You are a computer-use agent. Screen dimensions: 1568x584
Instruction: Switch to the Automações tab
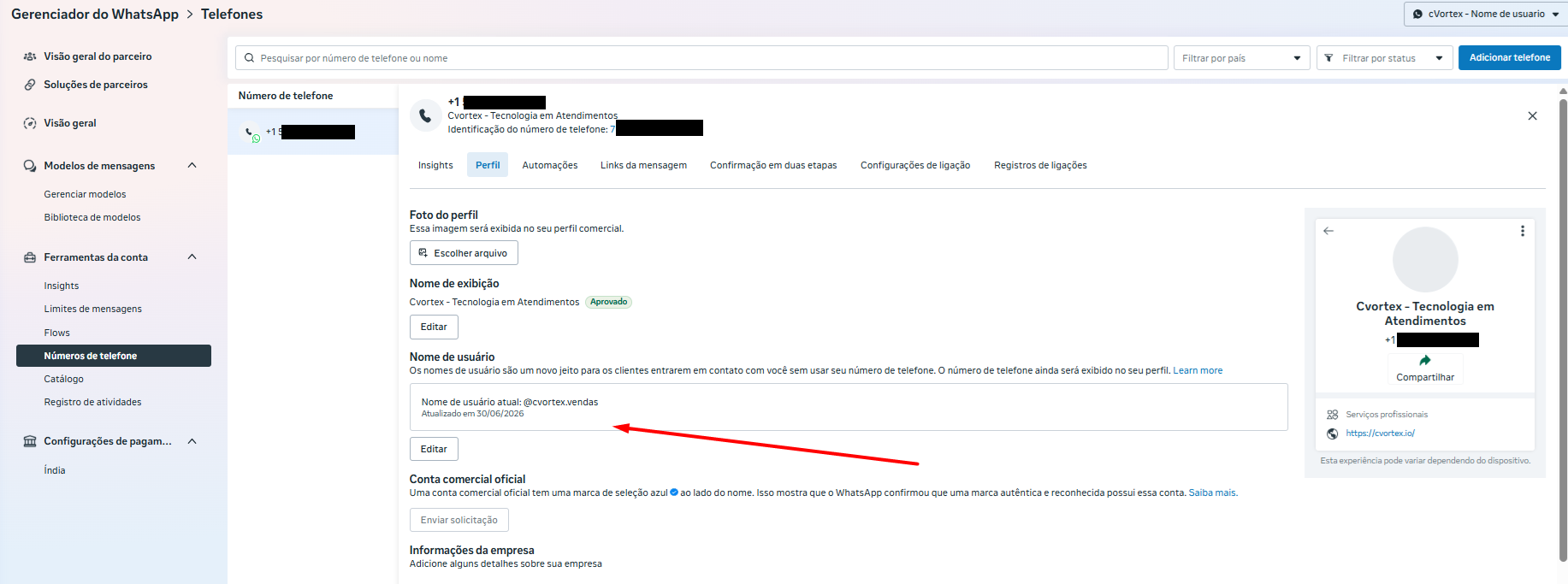point(550,165)
